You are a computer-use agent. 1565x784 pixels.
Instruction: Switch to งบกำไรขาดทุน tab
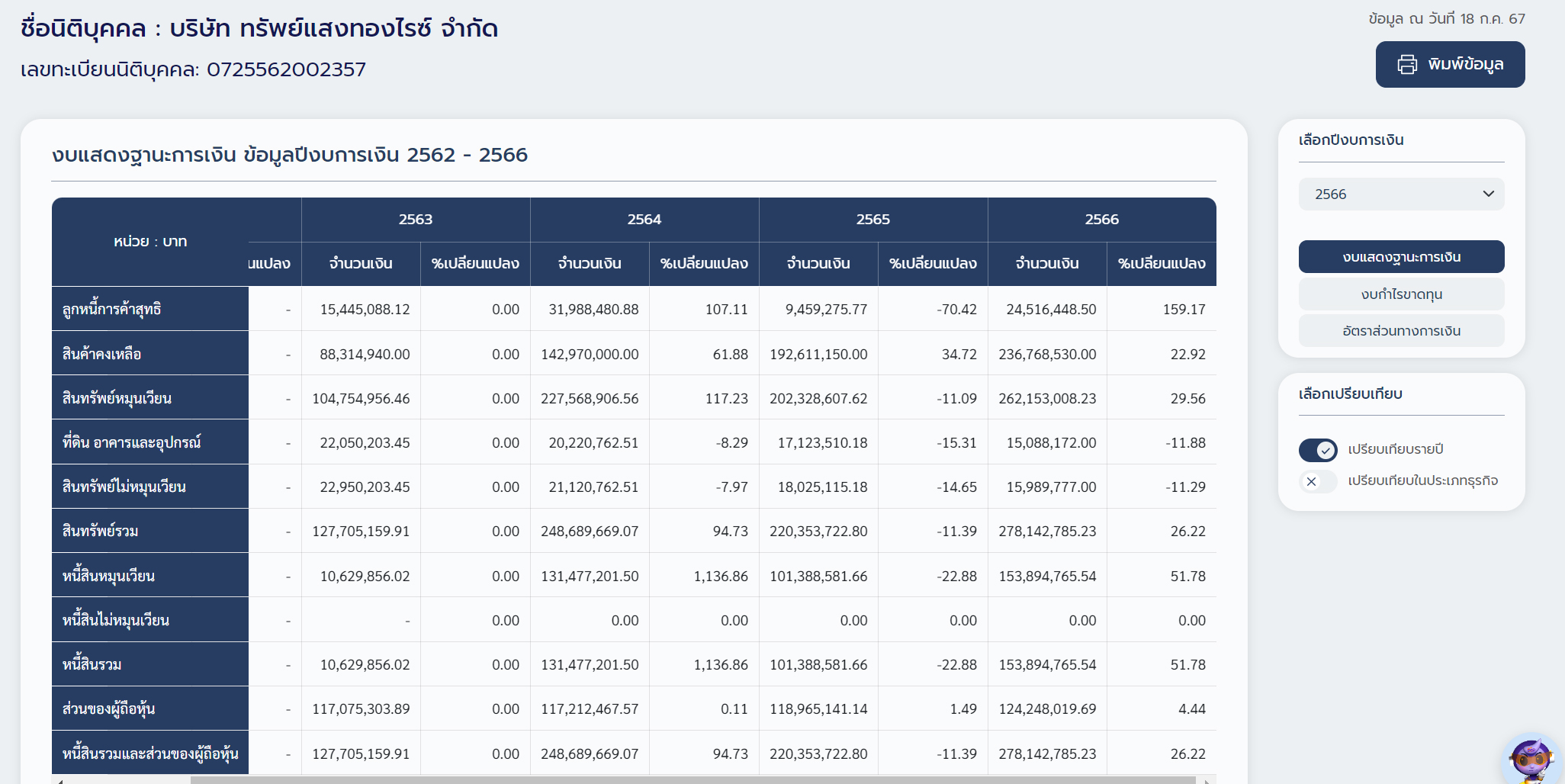pyautogui.click(x=1400, y=294)
